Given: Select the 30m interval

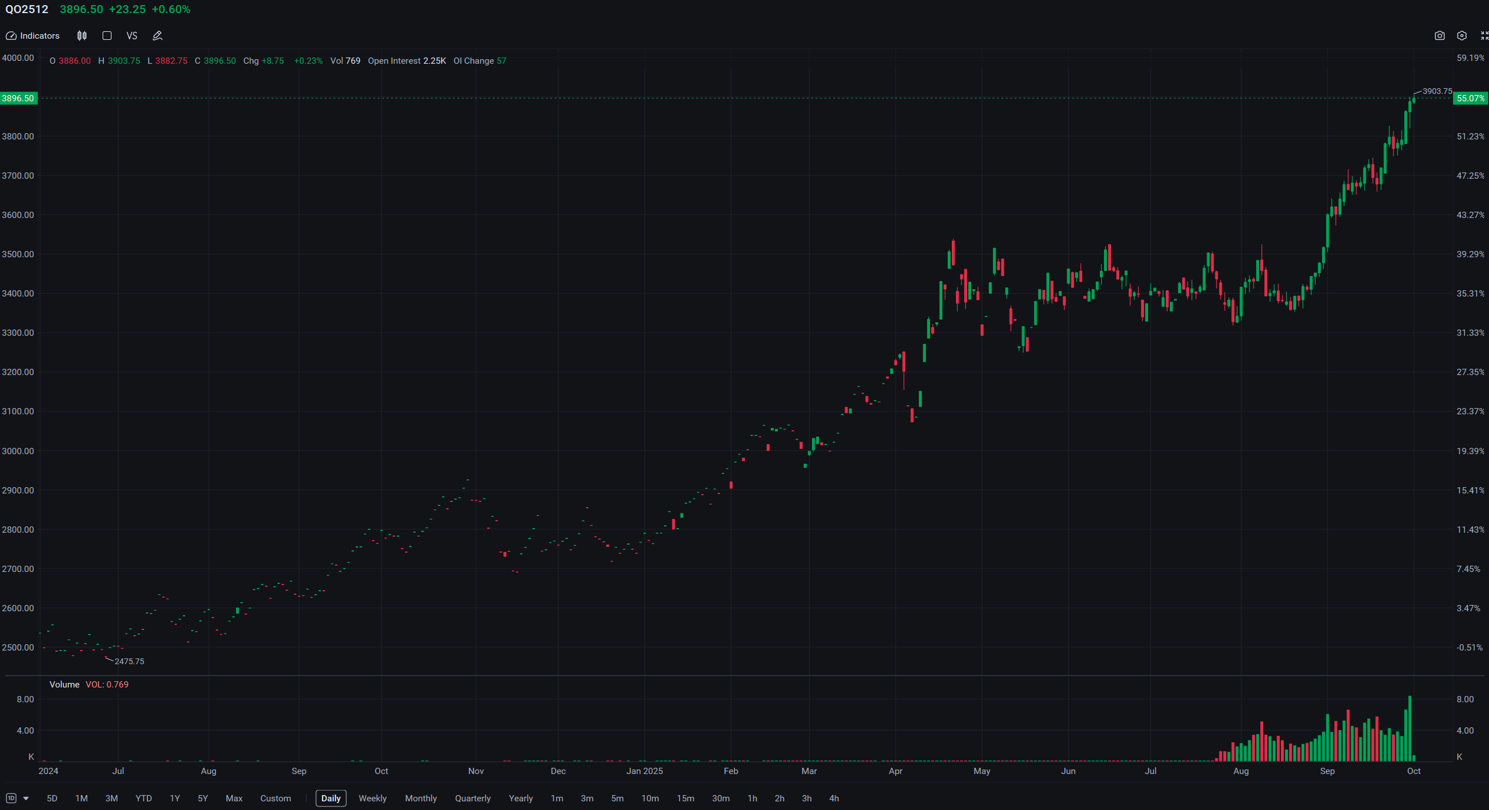Looking at the screenshot, I should [x=721, y=799].
